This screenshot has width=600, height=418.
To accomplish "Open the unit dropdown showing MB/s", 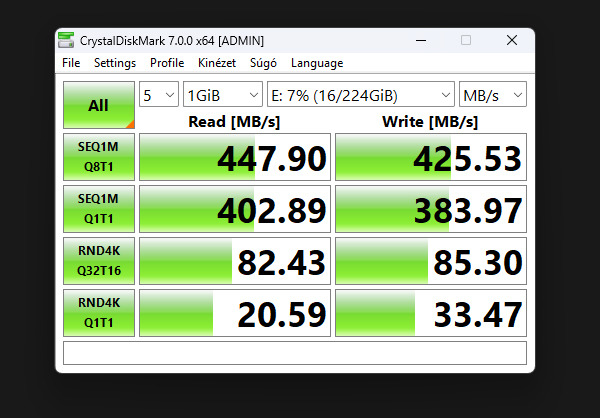I will pyautogui.click(x=493, y=94).
